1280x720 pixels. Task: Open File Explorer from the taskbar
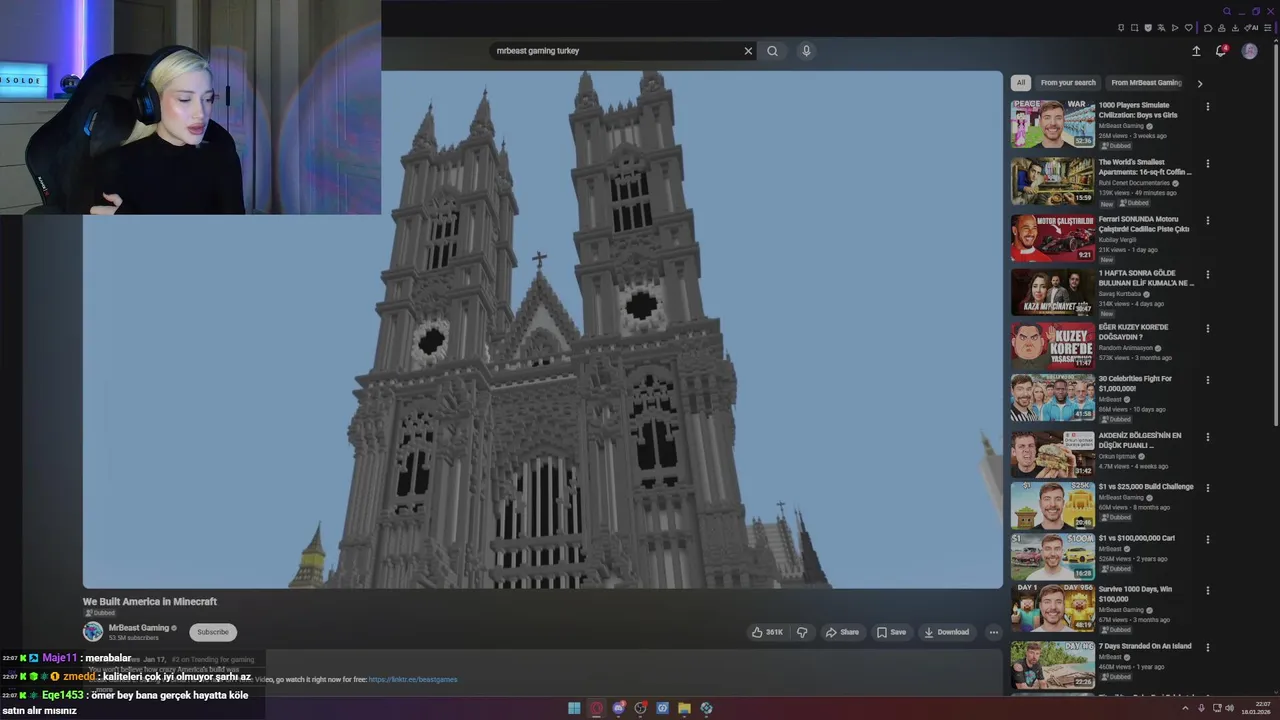point(684,708)
